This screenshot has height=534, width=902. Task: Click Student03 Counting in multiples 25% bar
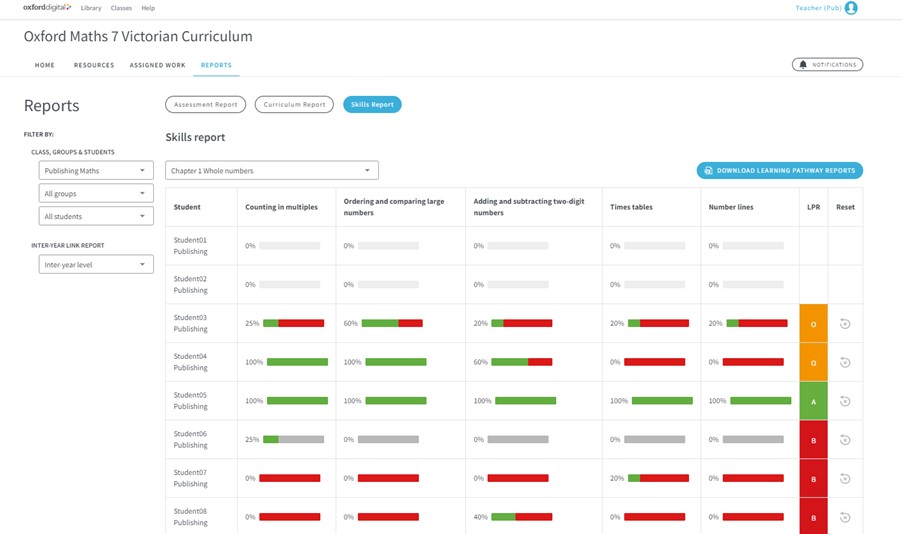(x=293, y=323)
